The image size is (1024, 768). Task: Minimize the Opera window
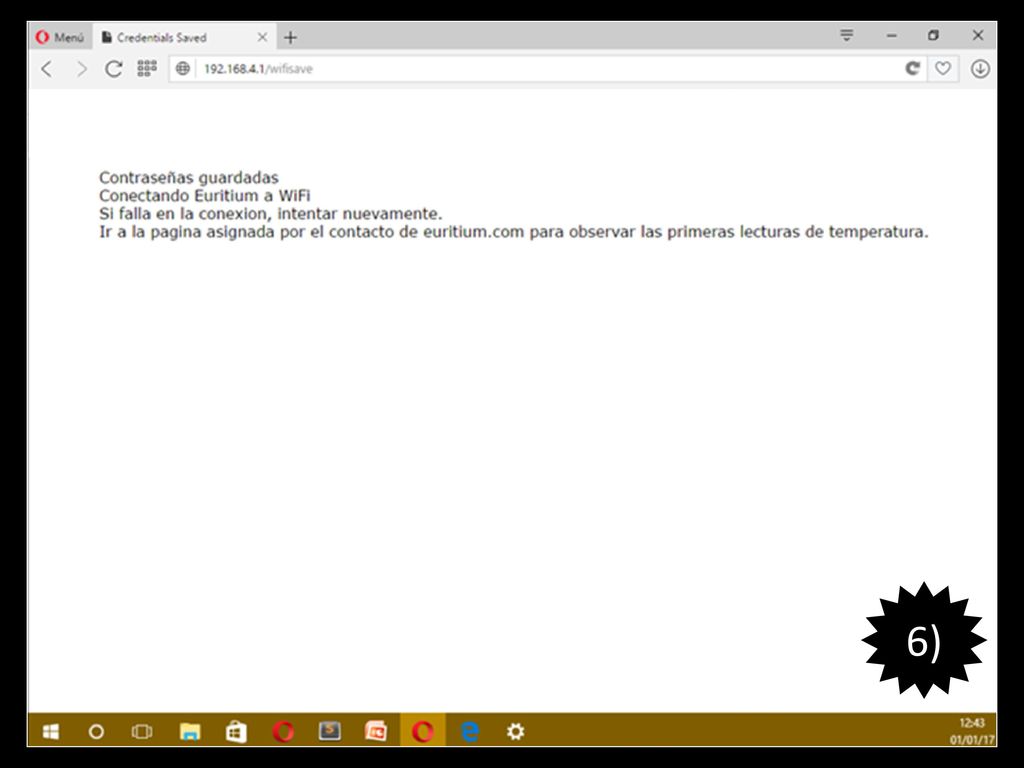coord(891,35)
